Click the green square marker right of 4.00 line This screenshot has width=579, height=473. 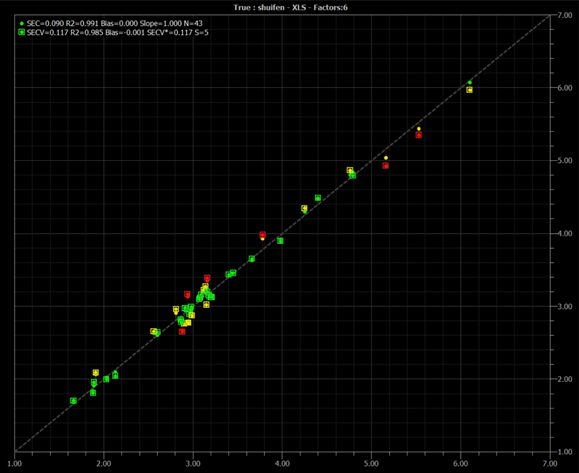coord(280,241)
